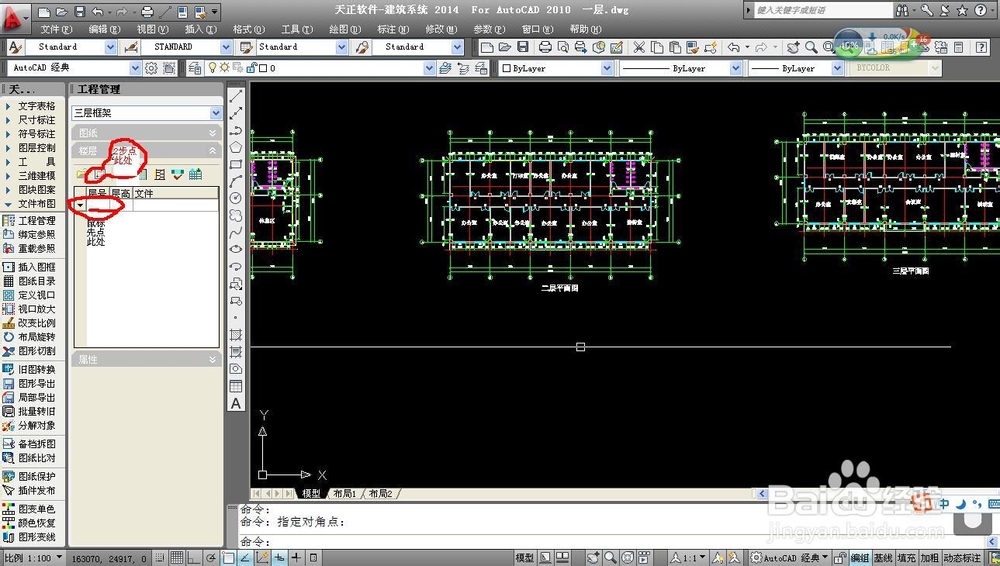Open the 三层框架 project dropdown
1000x566 pixels.
(216, 113)
